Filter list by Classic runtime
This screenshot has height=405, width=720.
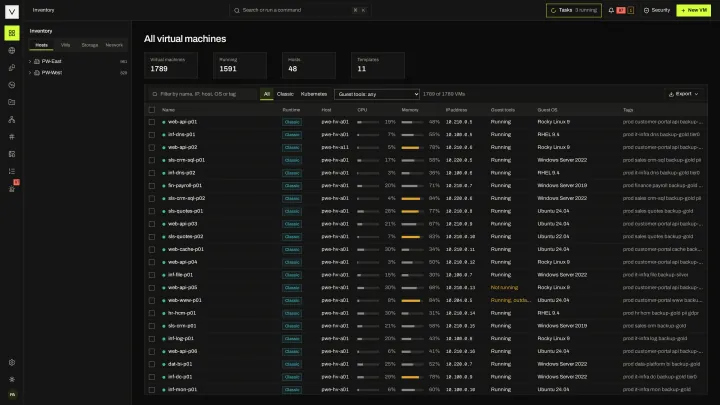[285, 94]
